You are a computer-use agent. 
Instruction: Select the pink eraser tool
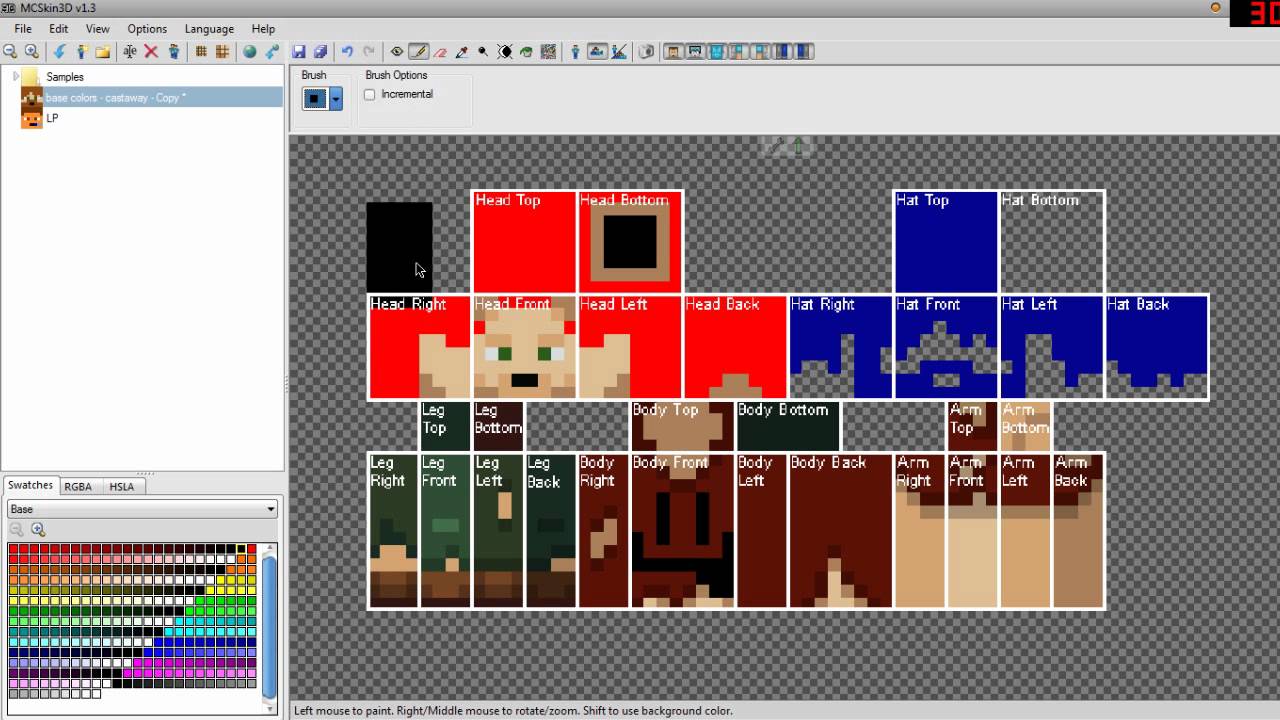coord(440,52)
